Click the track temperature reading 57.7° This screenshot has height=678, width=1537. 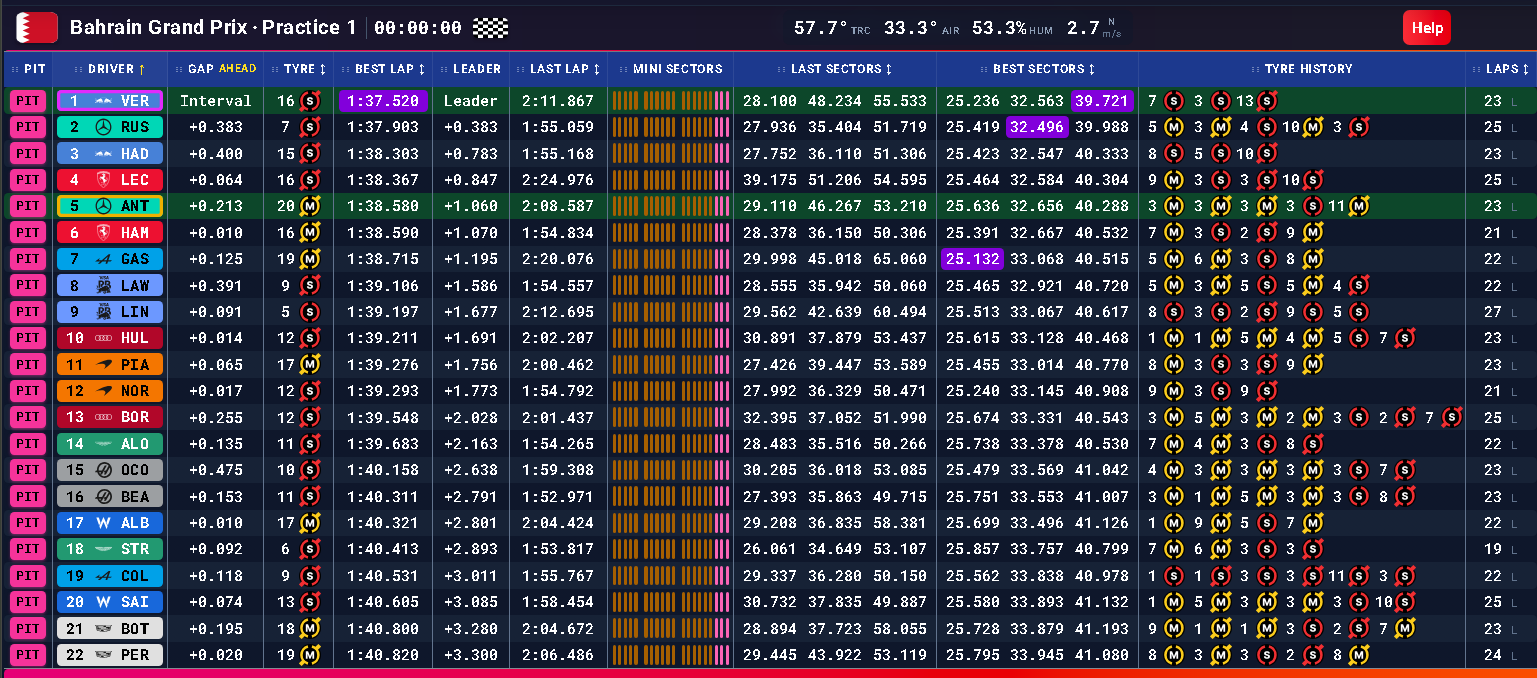[x=820, y=28]
